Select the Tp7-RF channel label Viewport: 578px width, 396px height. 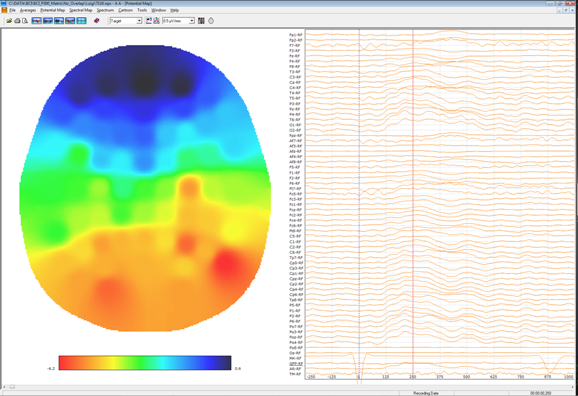296,257
